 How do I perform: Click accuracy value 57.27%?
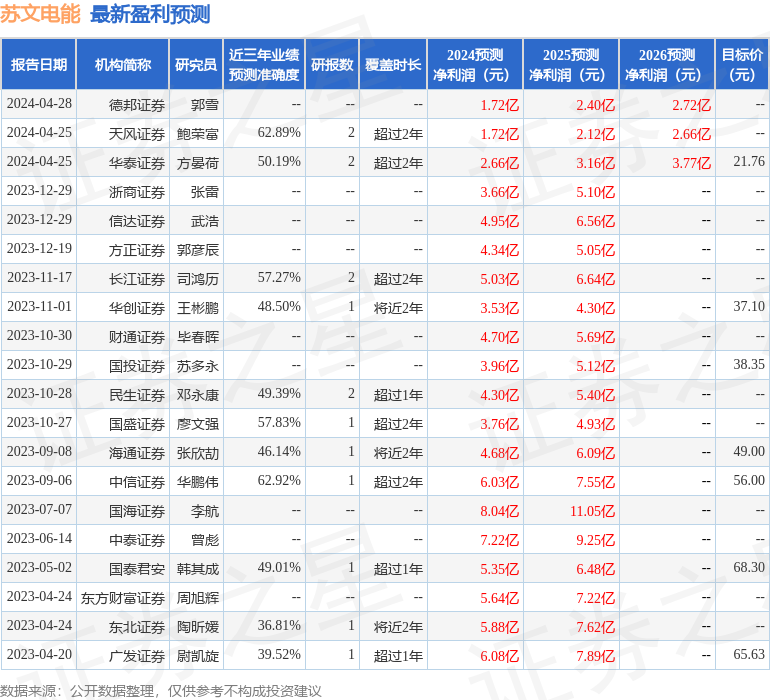279,278
